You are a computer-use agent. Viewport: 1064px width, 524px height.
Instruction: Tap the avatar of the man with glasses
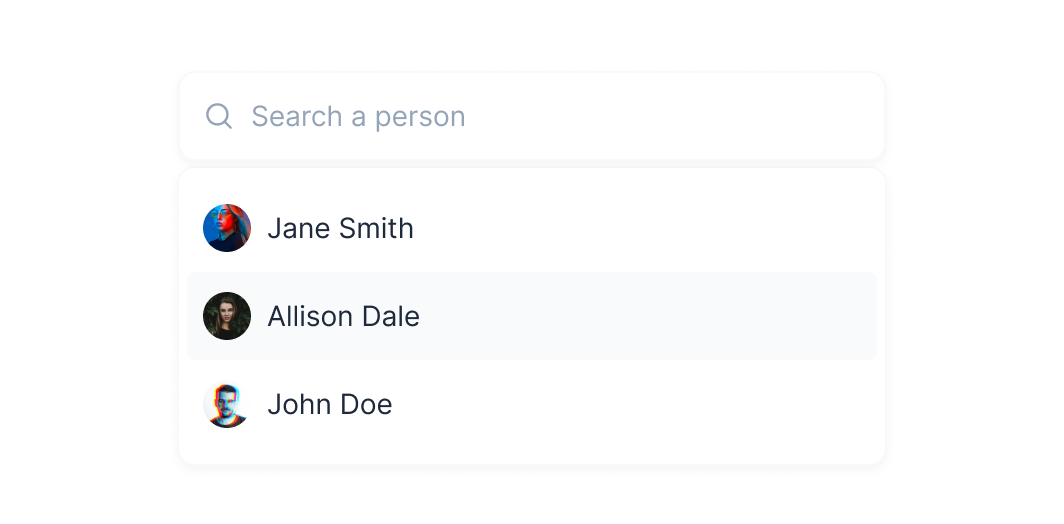tap(227, 404)
